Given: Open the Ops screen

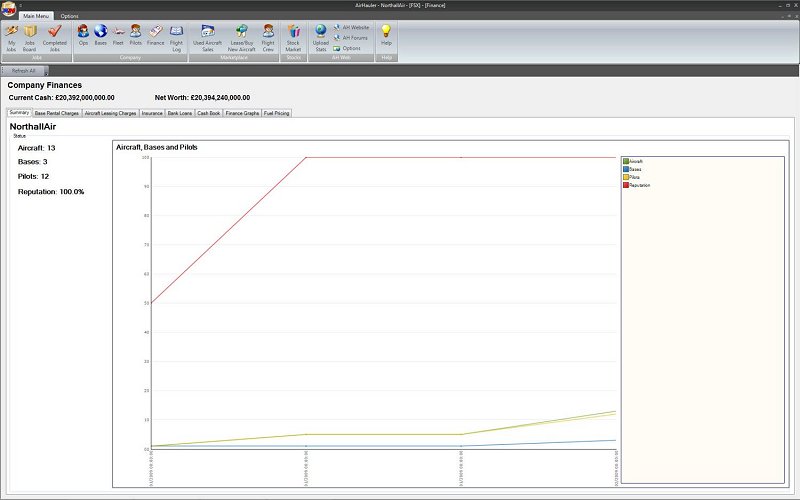Looking at the screenshot, I should pyautogui.click(x=83, y=35).
